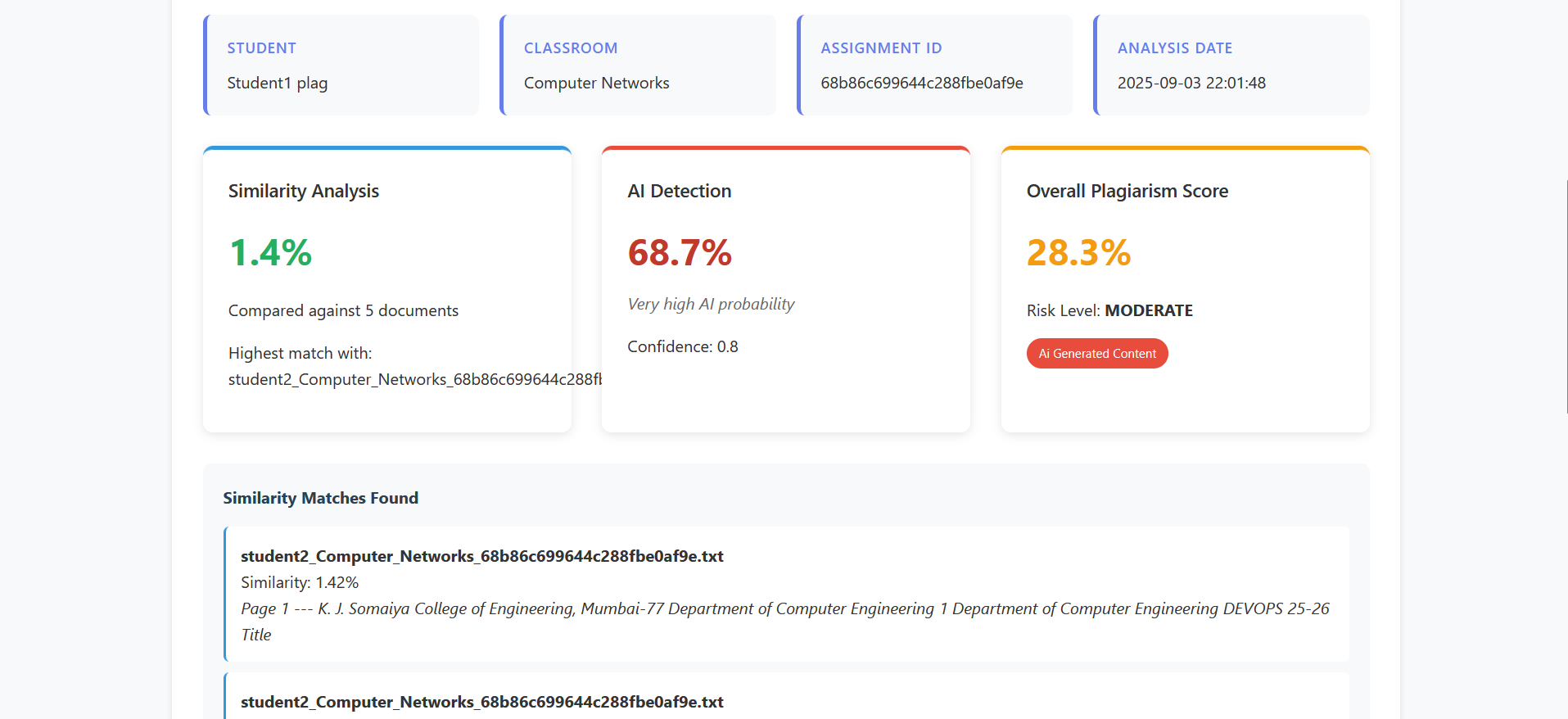1568x719 pixels.
Task: Click the orange 28.3% plagiarism score
Action: click(x=1079, y=252)
